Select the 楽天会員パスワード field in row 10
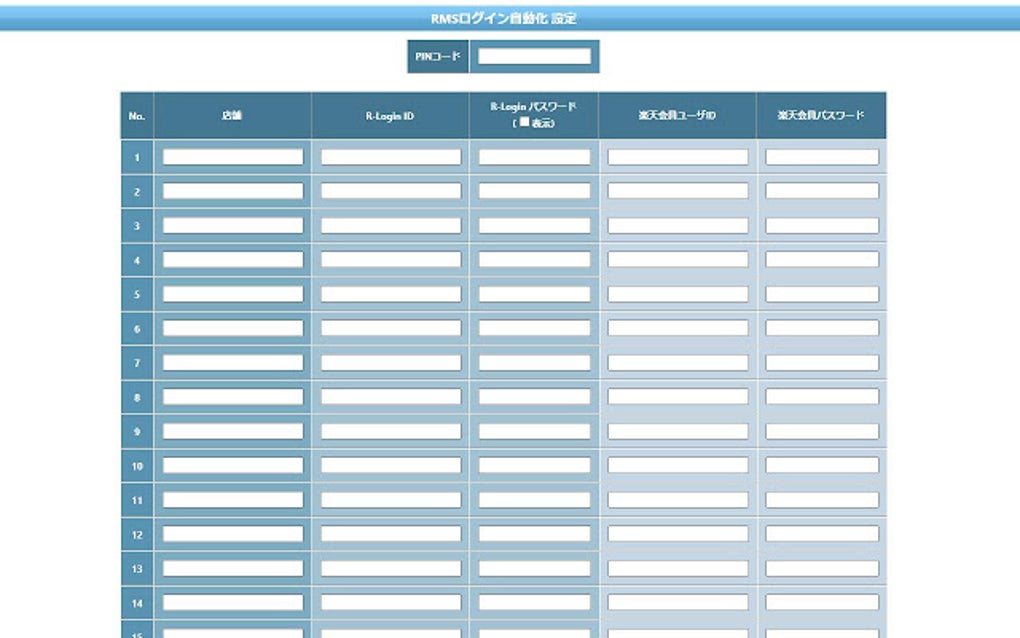 [x=822, y=466]
